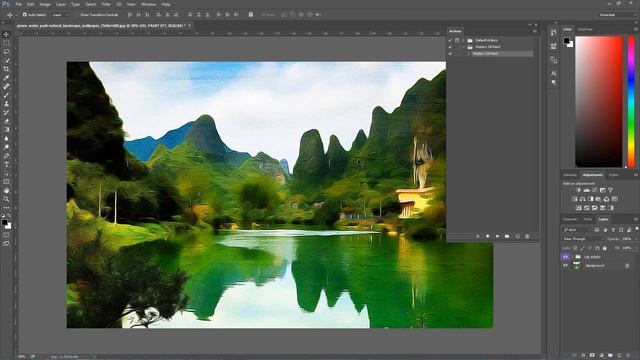Open the History panel icon in dock

553,32
